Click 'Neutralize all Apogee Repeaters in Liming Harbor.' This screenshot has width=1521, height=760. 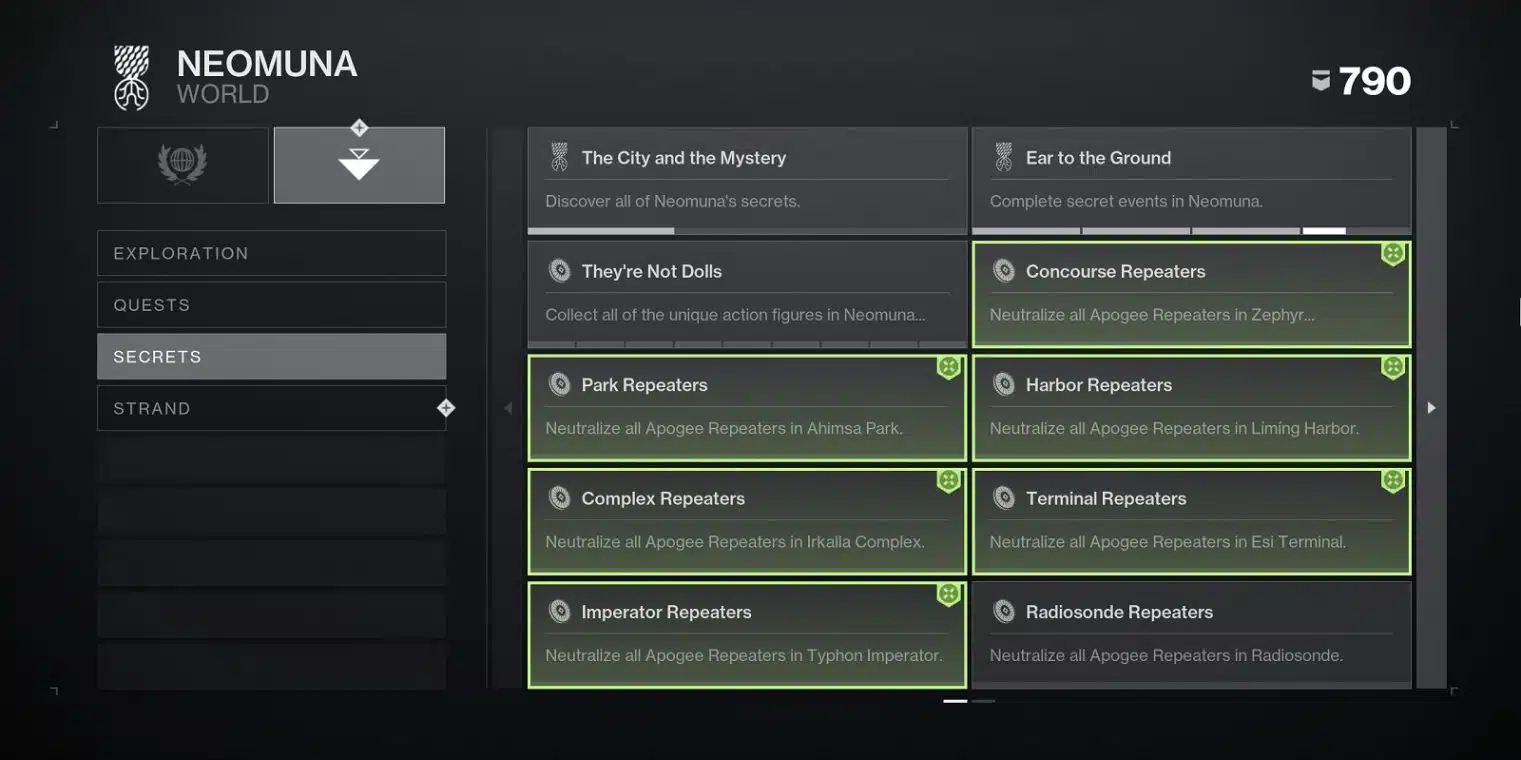click(1174, 428)
